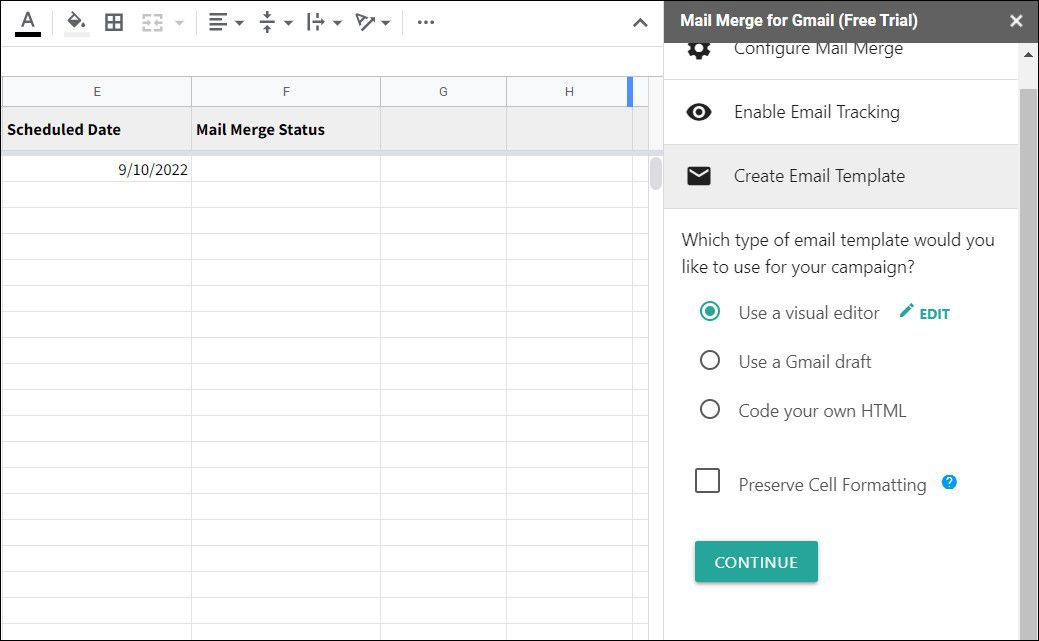Select the Use a visual editor option
Screen dimensions: 1039x641
tap(710, 312)
